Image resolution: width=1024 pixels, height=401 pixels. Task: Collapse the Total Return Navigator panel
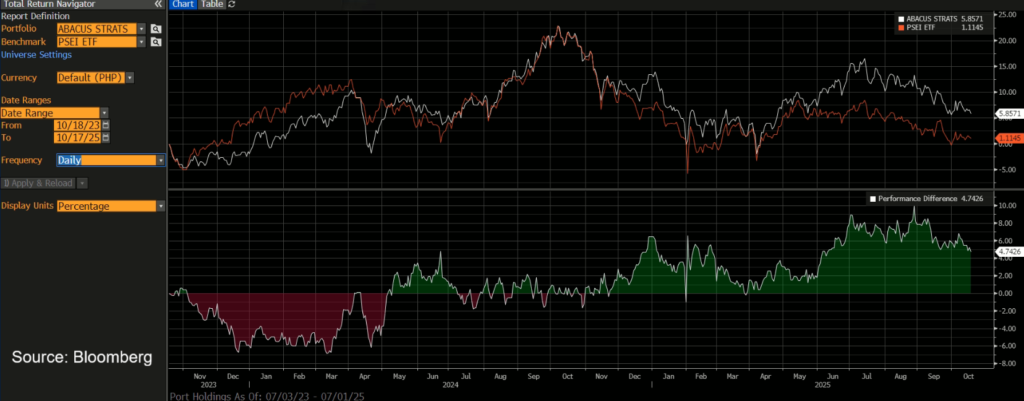157,5
